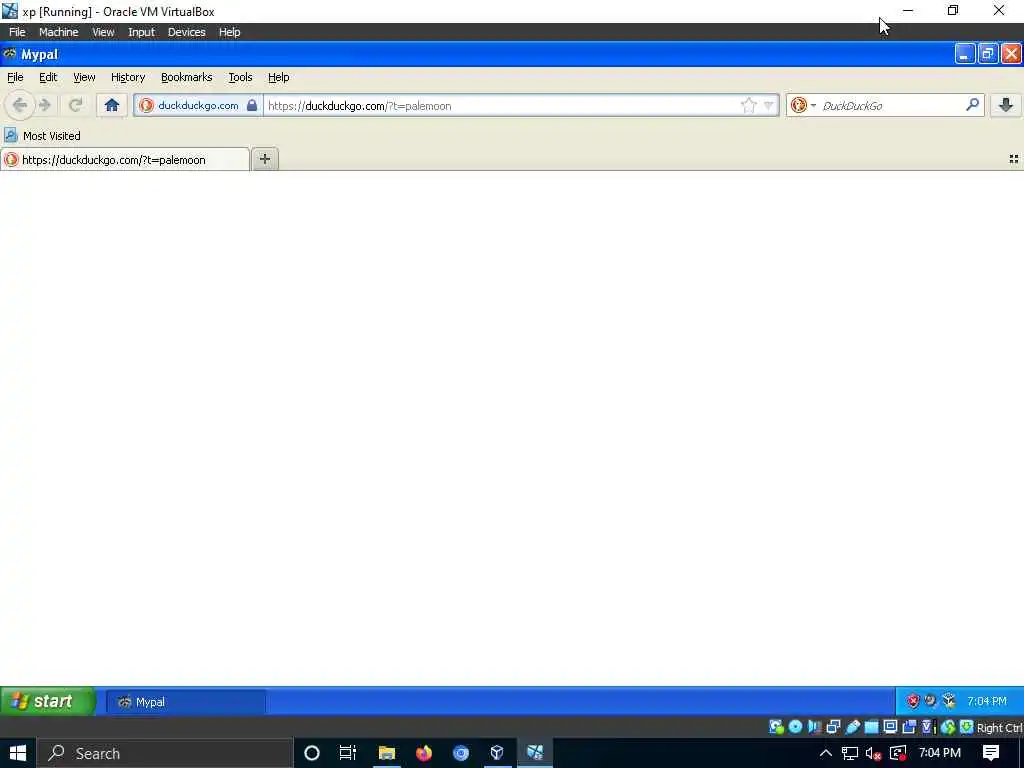Open VirtualBox Manager cube taskbar icon
1024x768 pixels.
click(497, 753)
